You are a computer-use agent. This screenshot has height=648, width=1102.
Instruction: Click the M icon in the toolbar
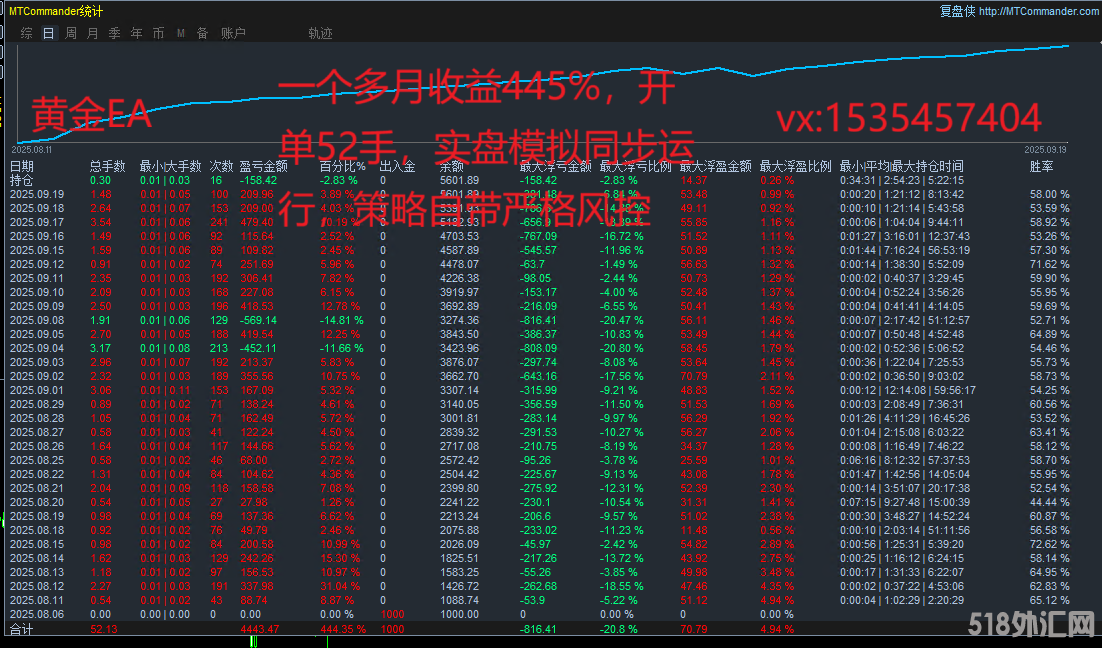click(181, 33)
